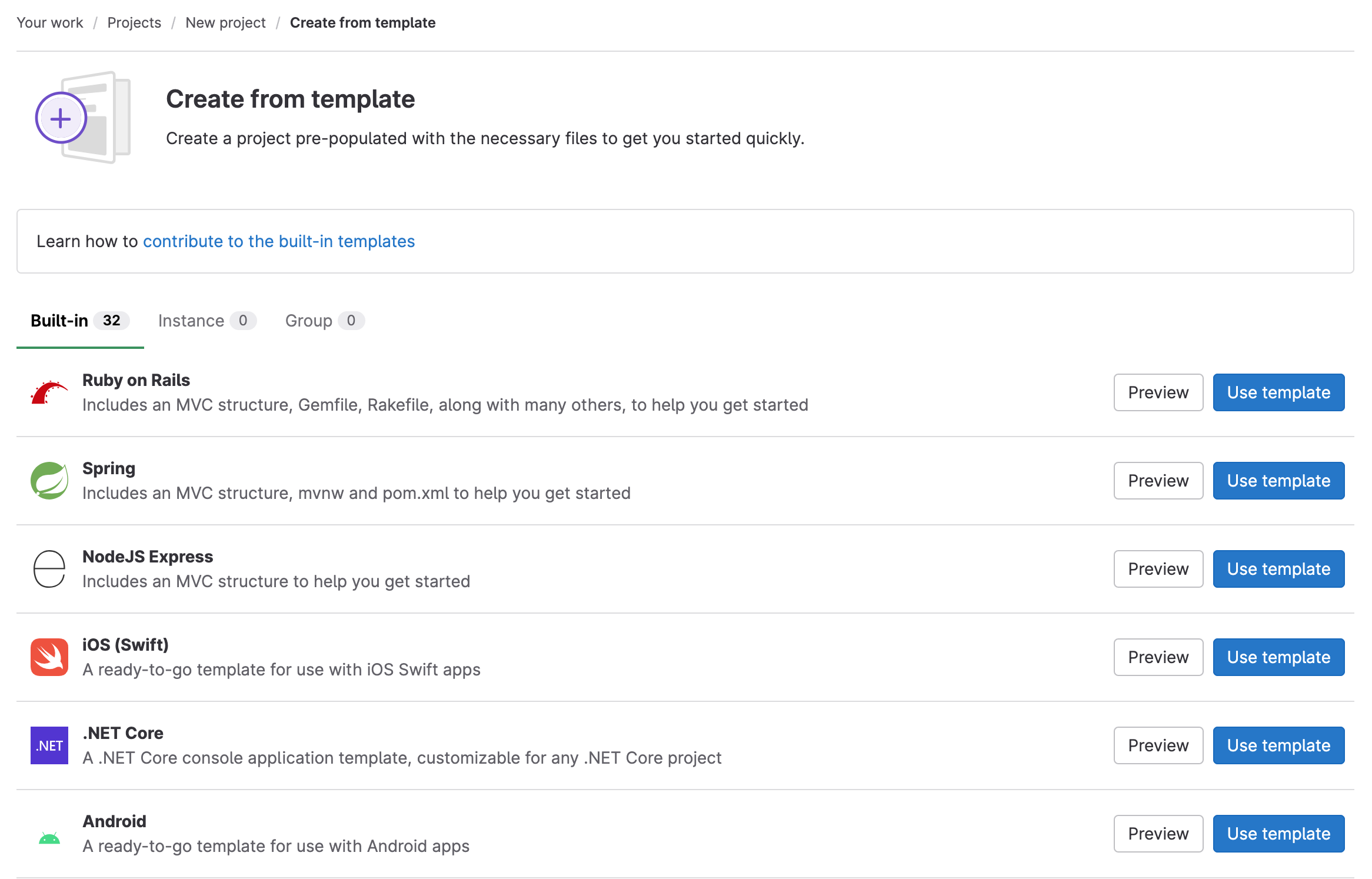Click the Ruby on Rails logo icon
This screenshot has height=879, width=1372.
49,392
